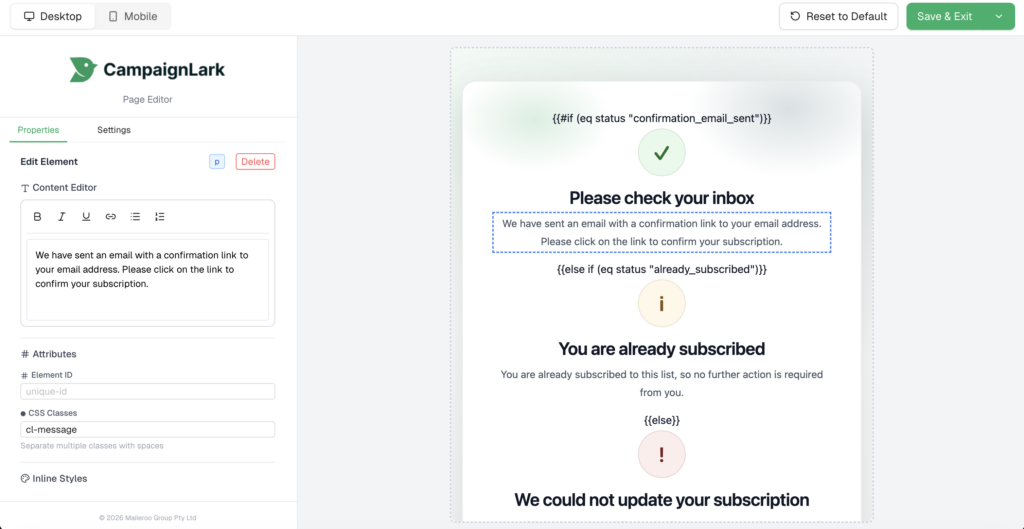Click the Element ID input field

[x=147, y=392]
